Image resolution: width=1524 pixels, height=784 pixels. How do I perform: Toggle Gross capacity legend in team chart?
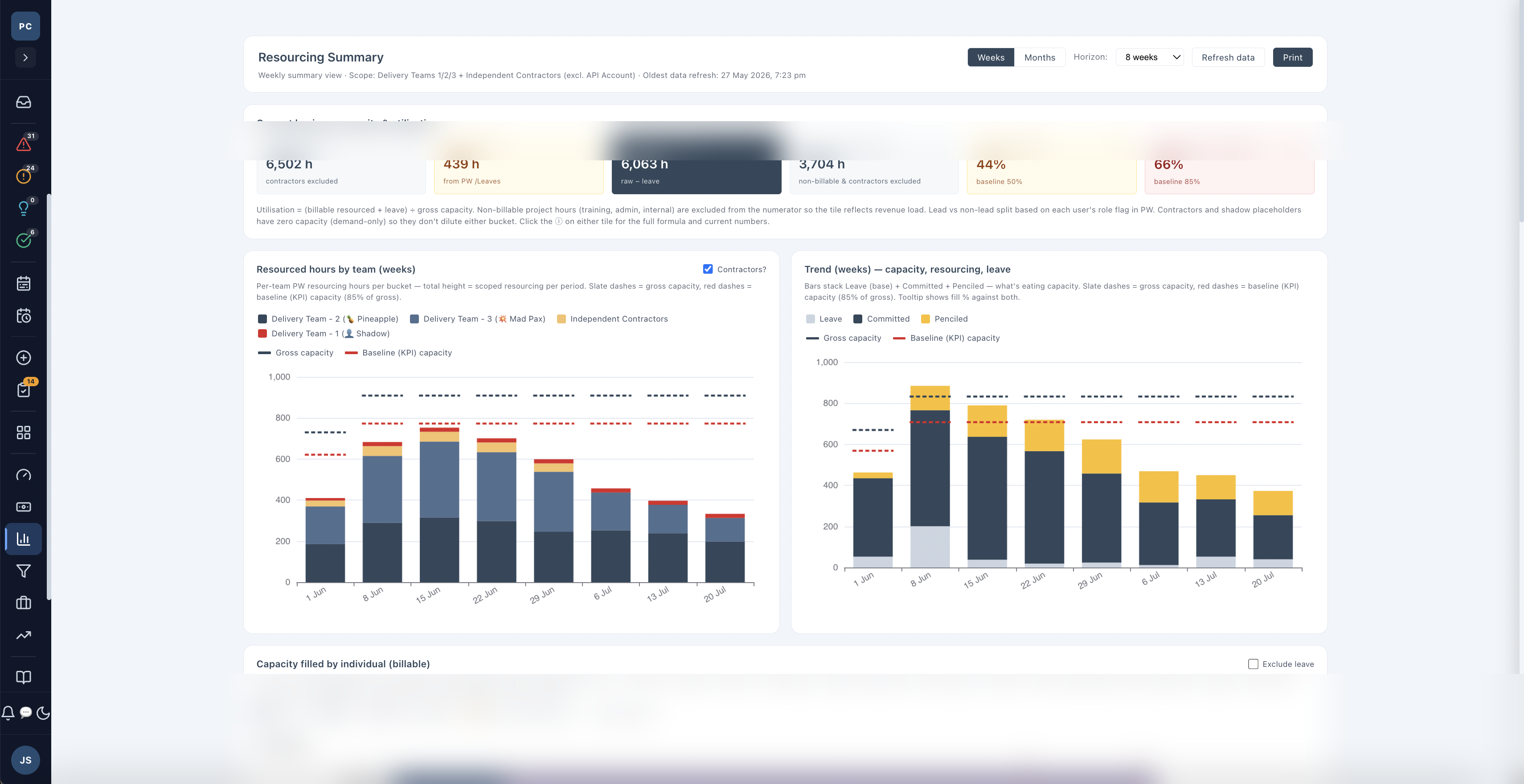296,353
